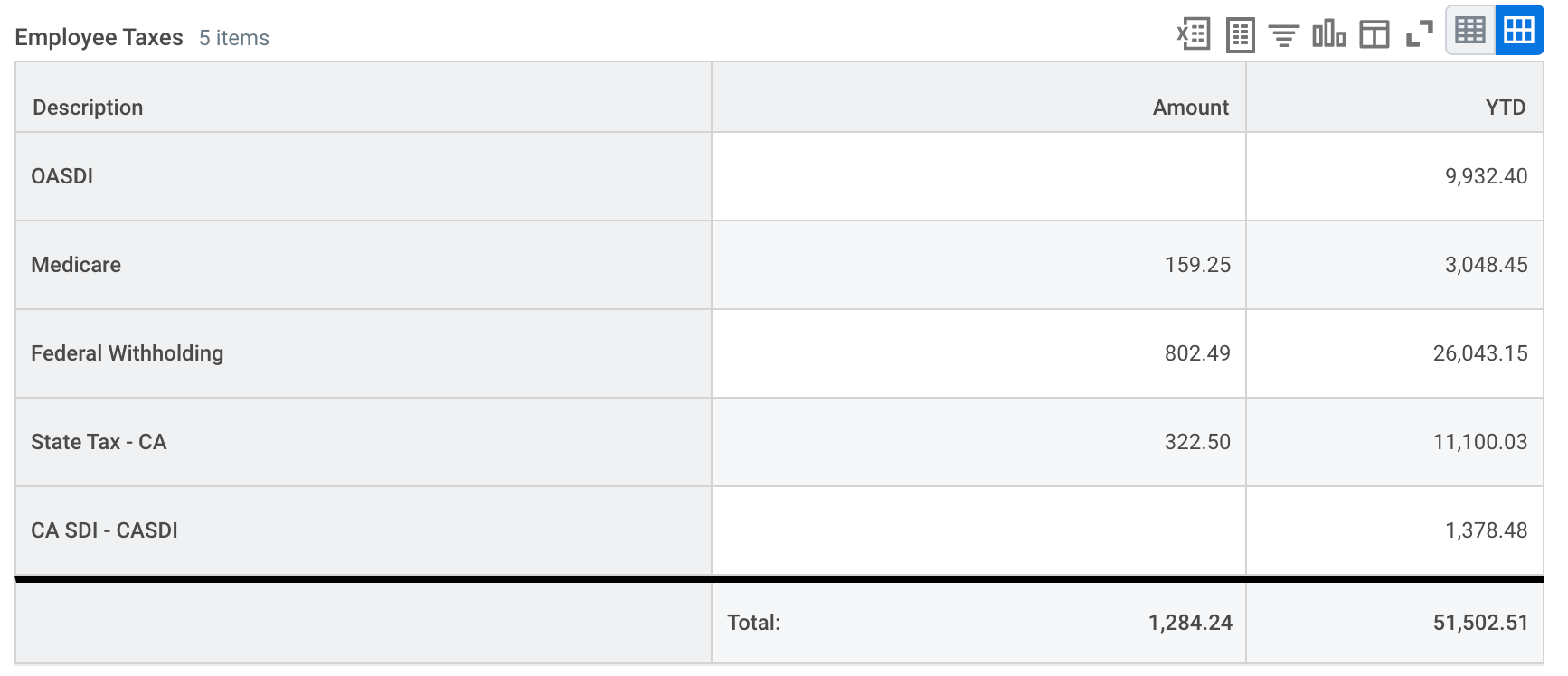Click the Federal Withholding description cell
Image resolution: width=1568 pixels, height=676 pixels.
[x=128, y=353]
